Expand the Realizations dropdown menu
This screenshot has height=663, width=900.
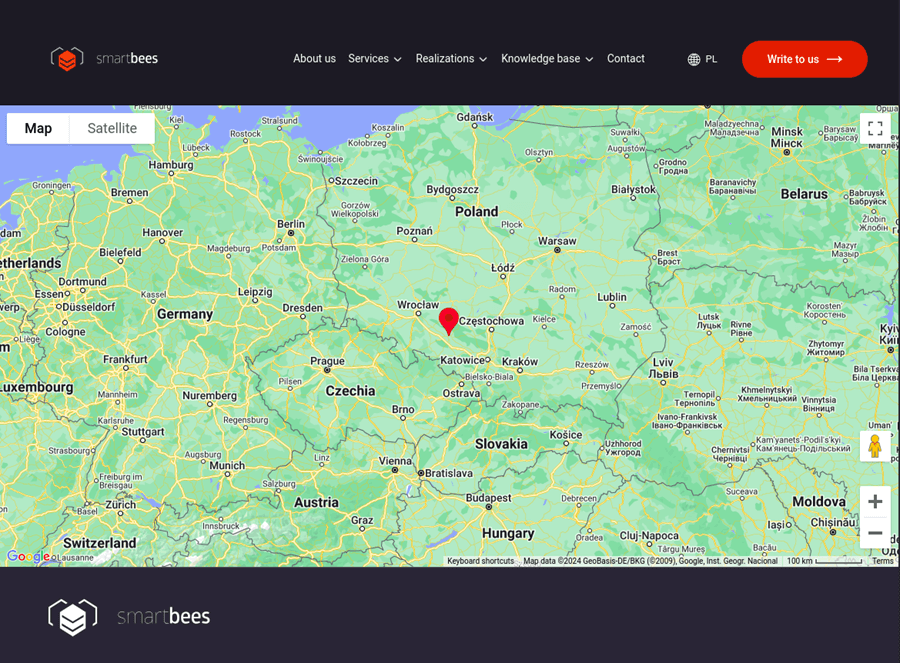point(451,59)
